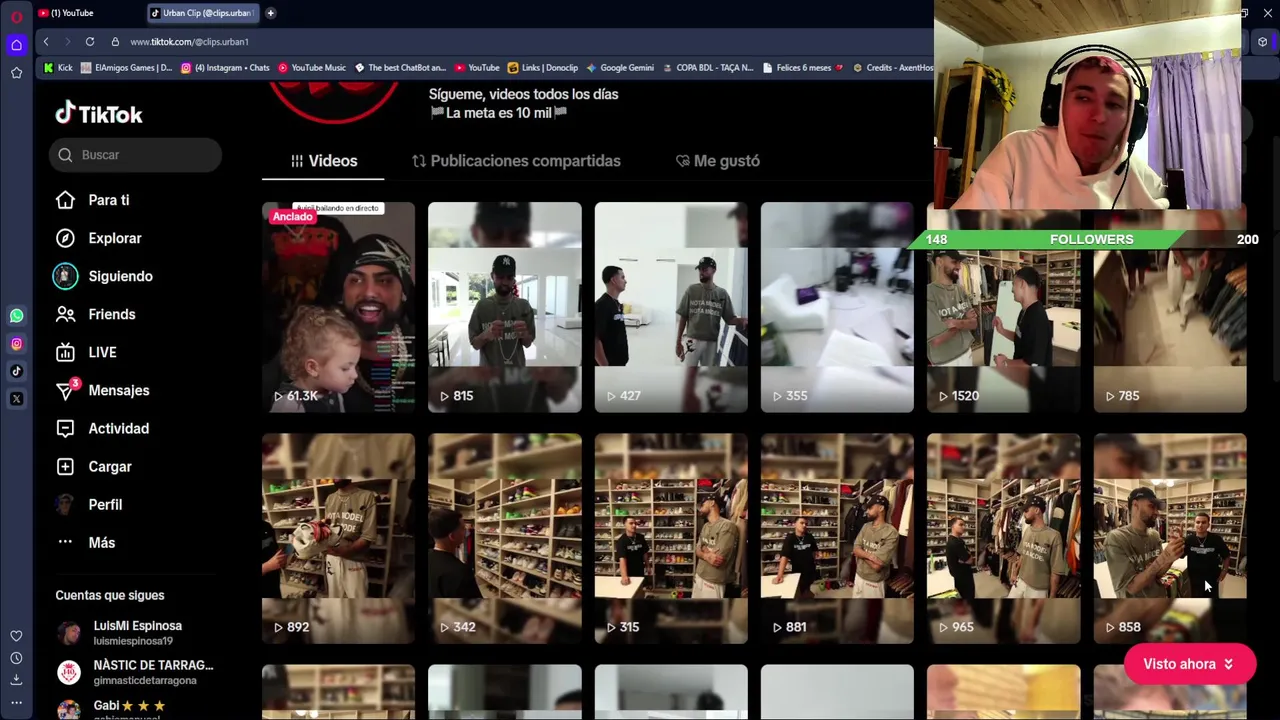
Task: Click the Explorar compass icon
Action: pyautogui.click(x=65, y=238)
